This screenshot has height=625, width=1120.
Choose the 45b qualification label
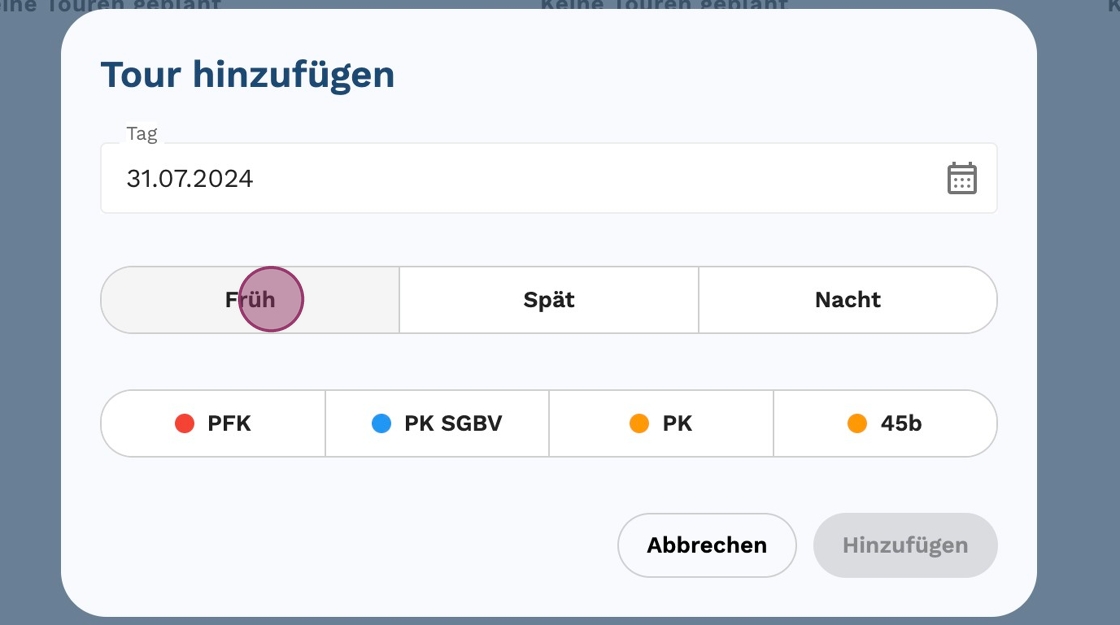pyautogui.click(x=901, y=424)
